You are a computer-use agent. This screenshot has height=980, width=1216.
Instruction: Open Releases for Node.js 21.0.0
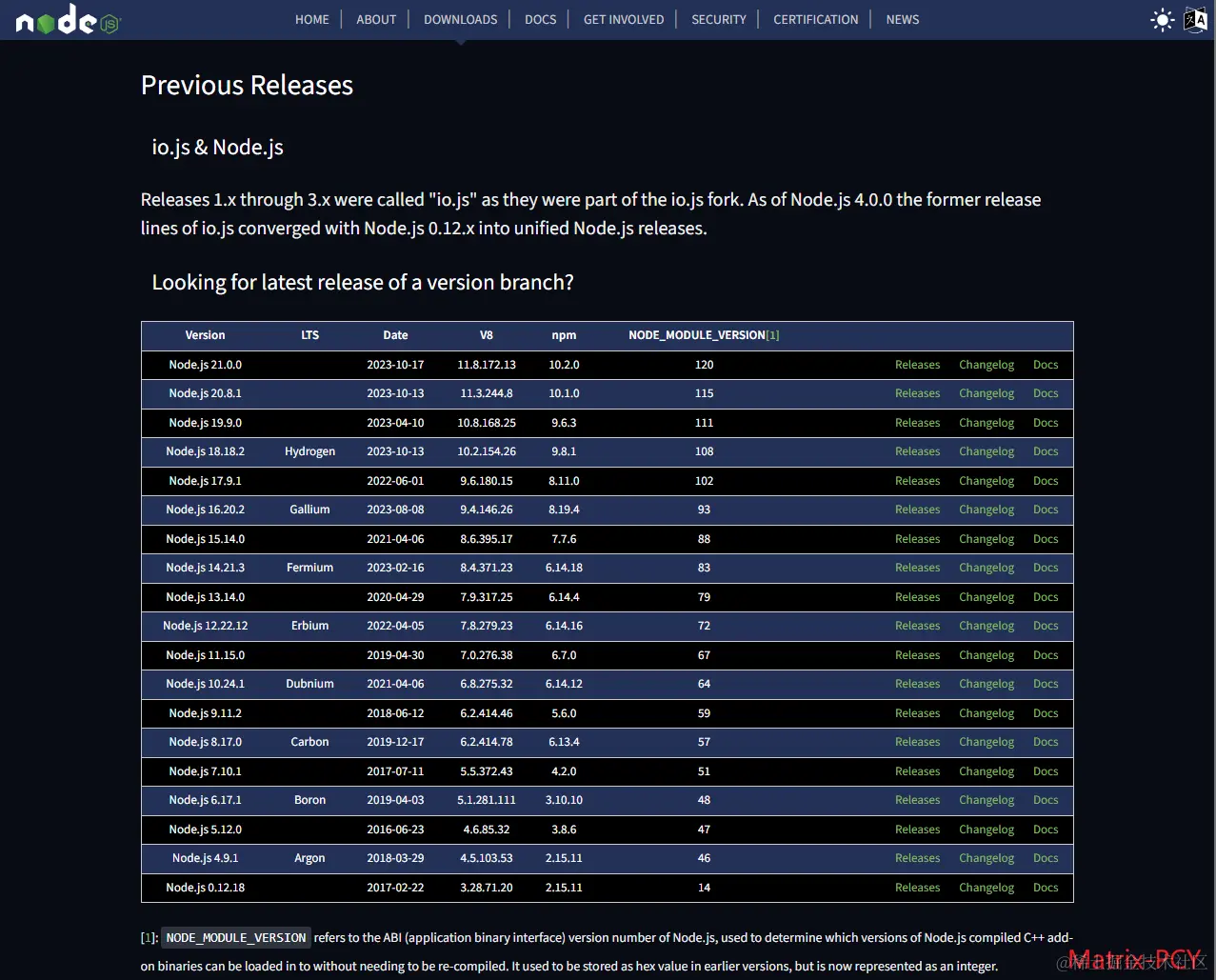pos(917,365)
